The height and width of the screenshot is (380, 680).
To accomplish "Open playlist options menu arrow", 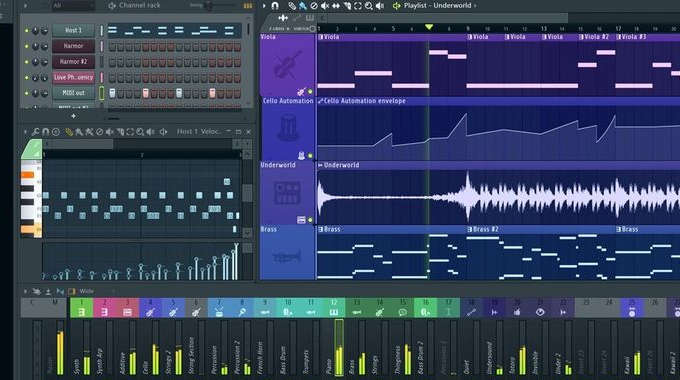I will [264, 6].
